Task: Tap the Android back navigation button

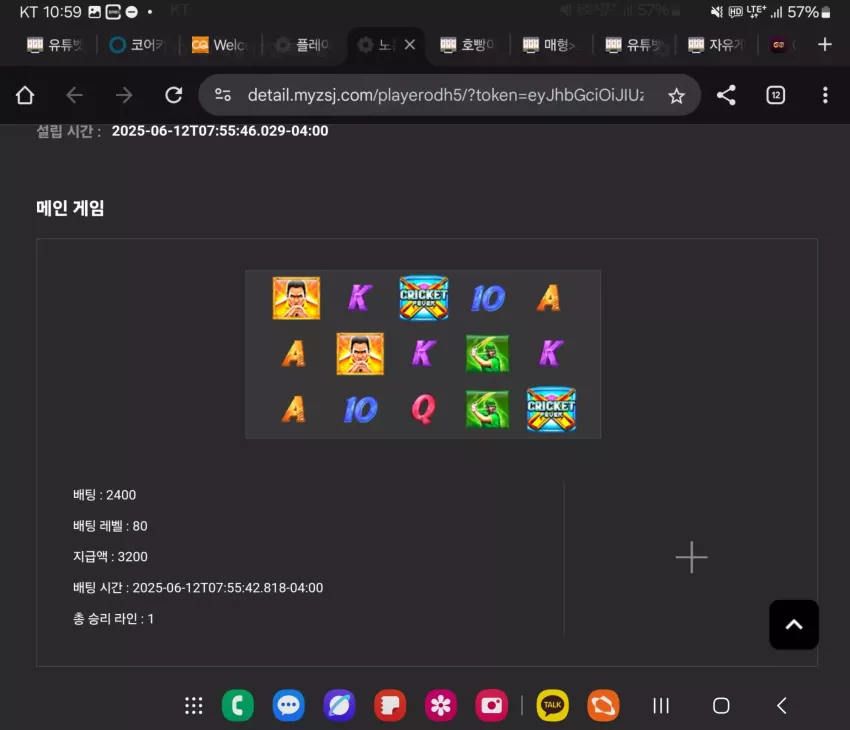Action: 782,706
